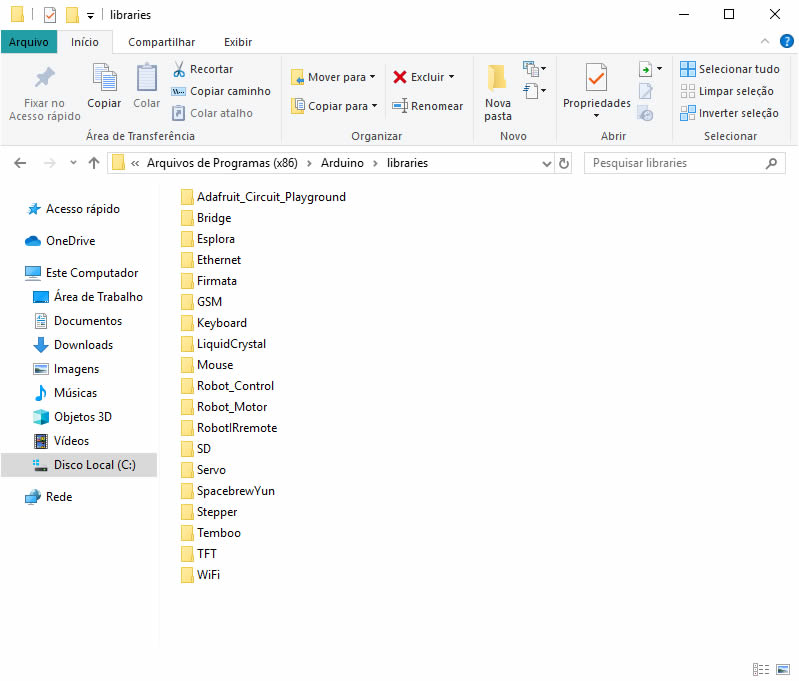Image resolution: width=799 pixels, height=681 pixels.
Task: Switch to details view icon in status bar
Action: tap(761, 669)
